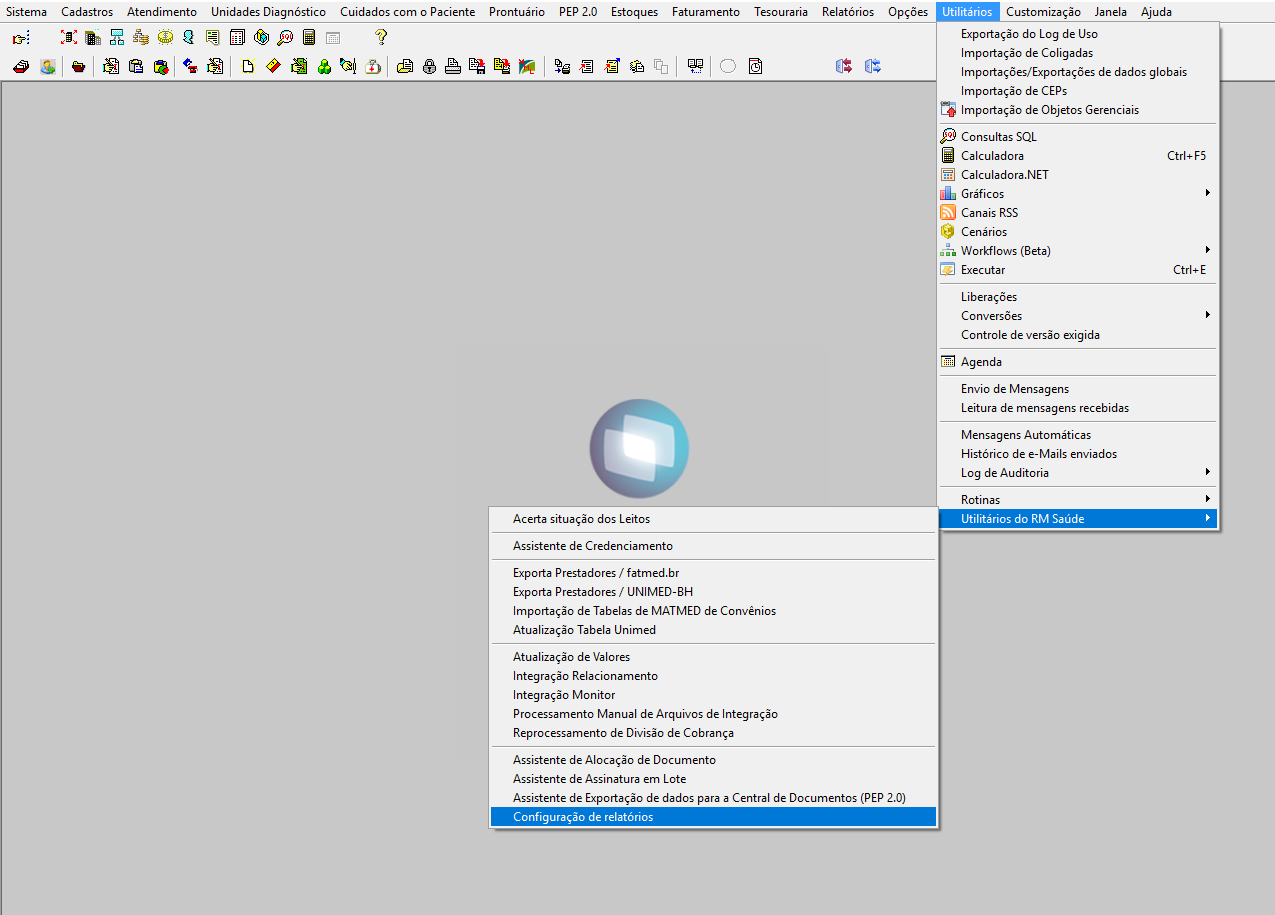This screenshot has width=1275, height=915.
Task: Click the yellow question mark help icon
Action: tap(381, 37)
